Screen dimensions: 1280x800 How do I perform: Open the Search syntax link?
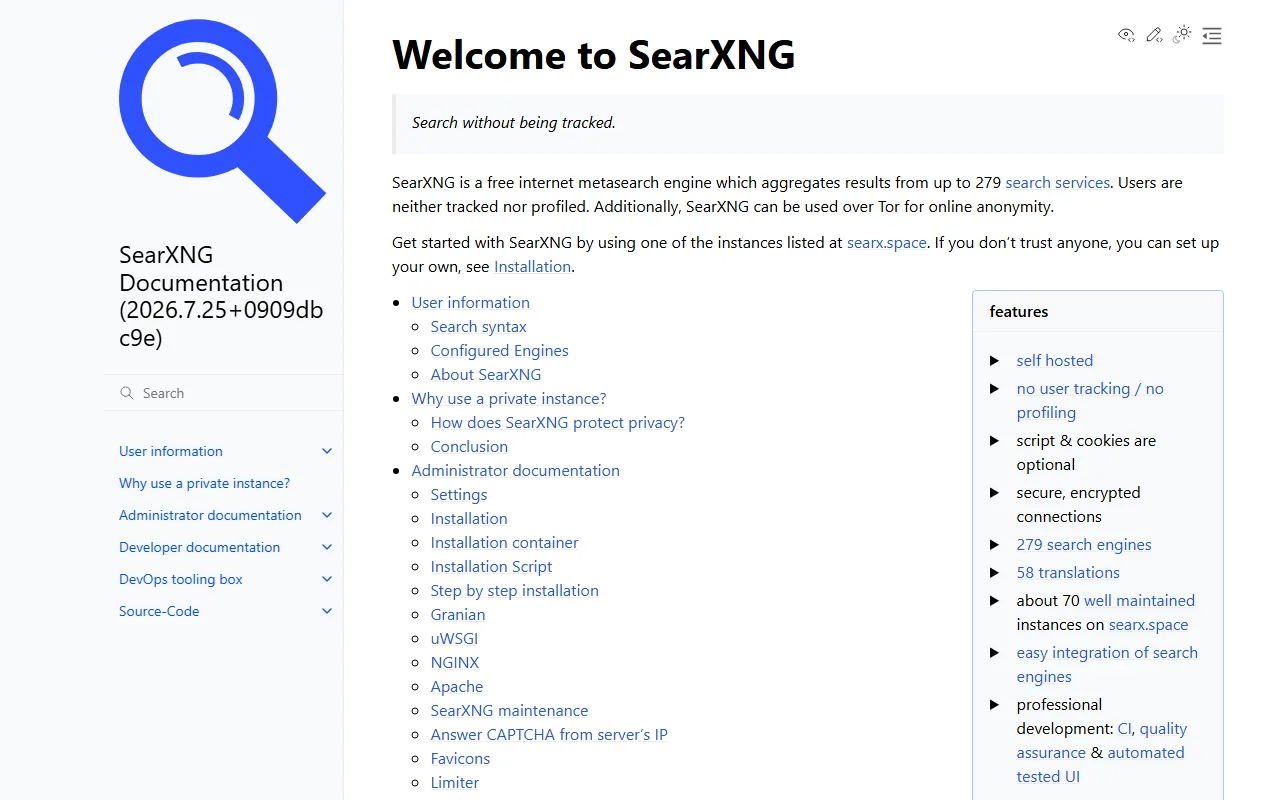(478, 326)
